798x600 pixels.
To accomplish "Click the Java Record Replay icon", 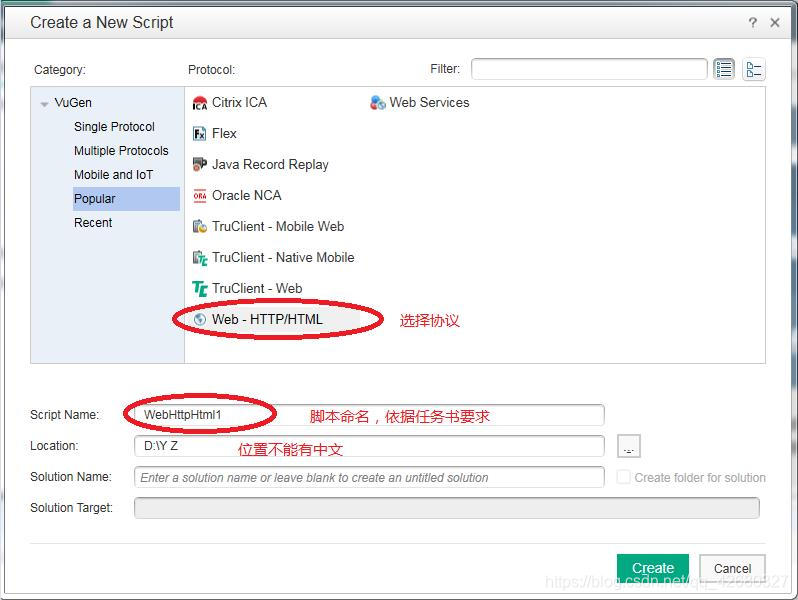I will 200,164.
